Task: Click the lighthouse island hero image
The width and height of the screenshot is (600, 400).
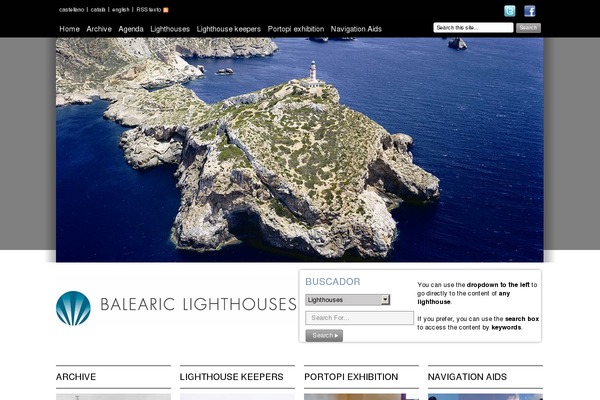Action: [300, 150]
